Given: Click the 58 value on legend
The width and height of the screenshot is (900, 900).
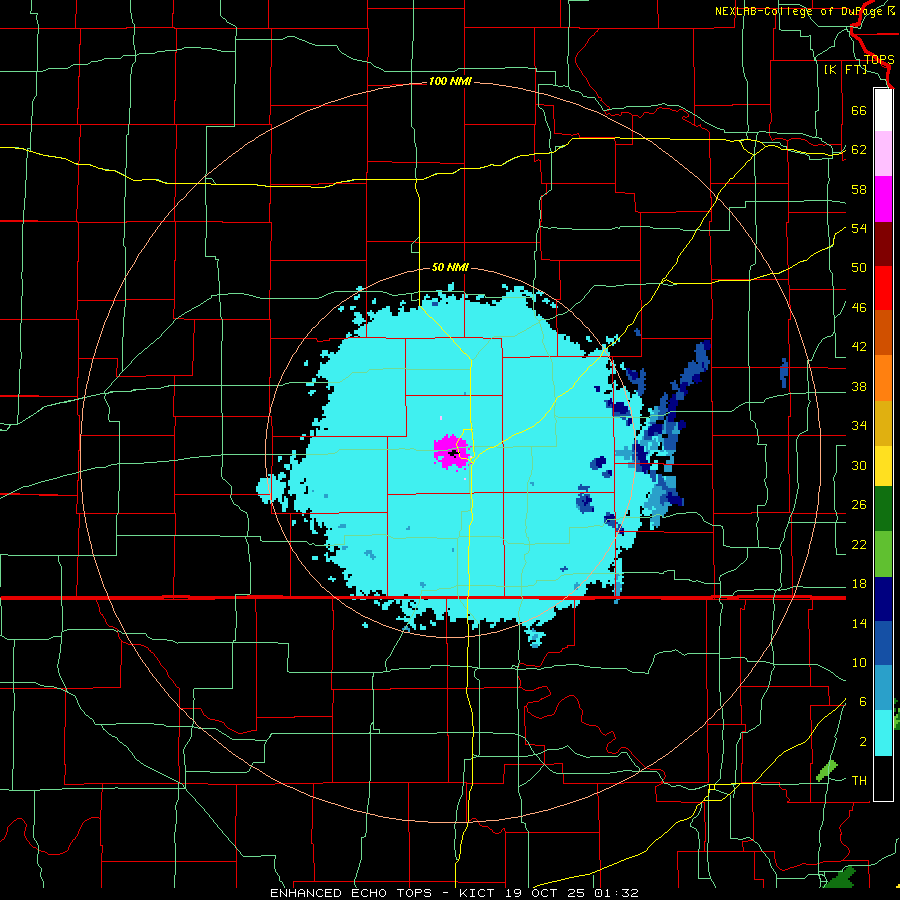Looking at the screenshot, I should 859,189.
